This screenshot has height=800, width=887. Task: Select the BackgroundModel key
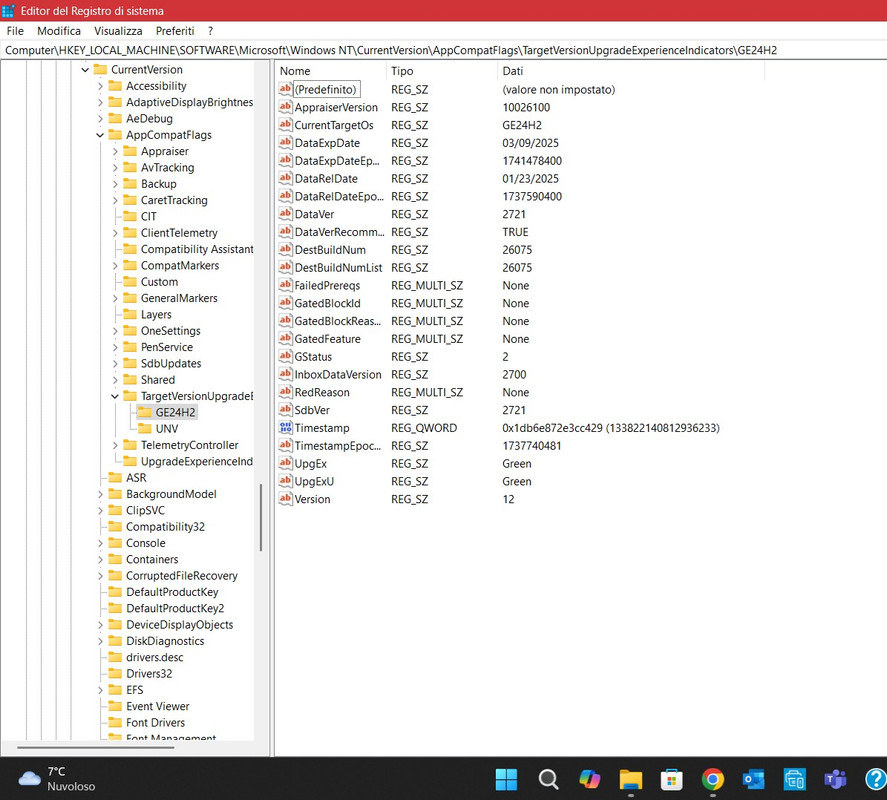(x=171, y=494)
